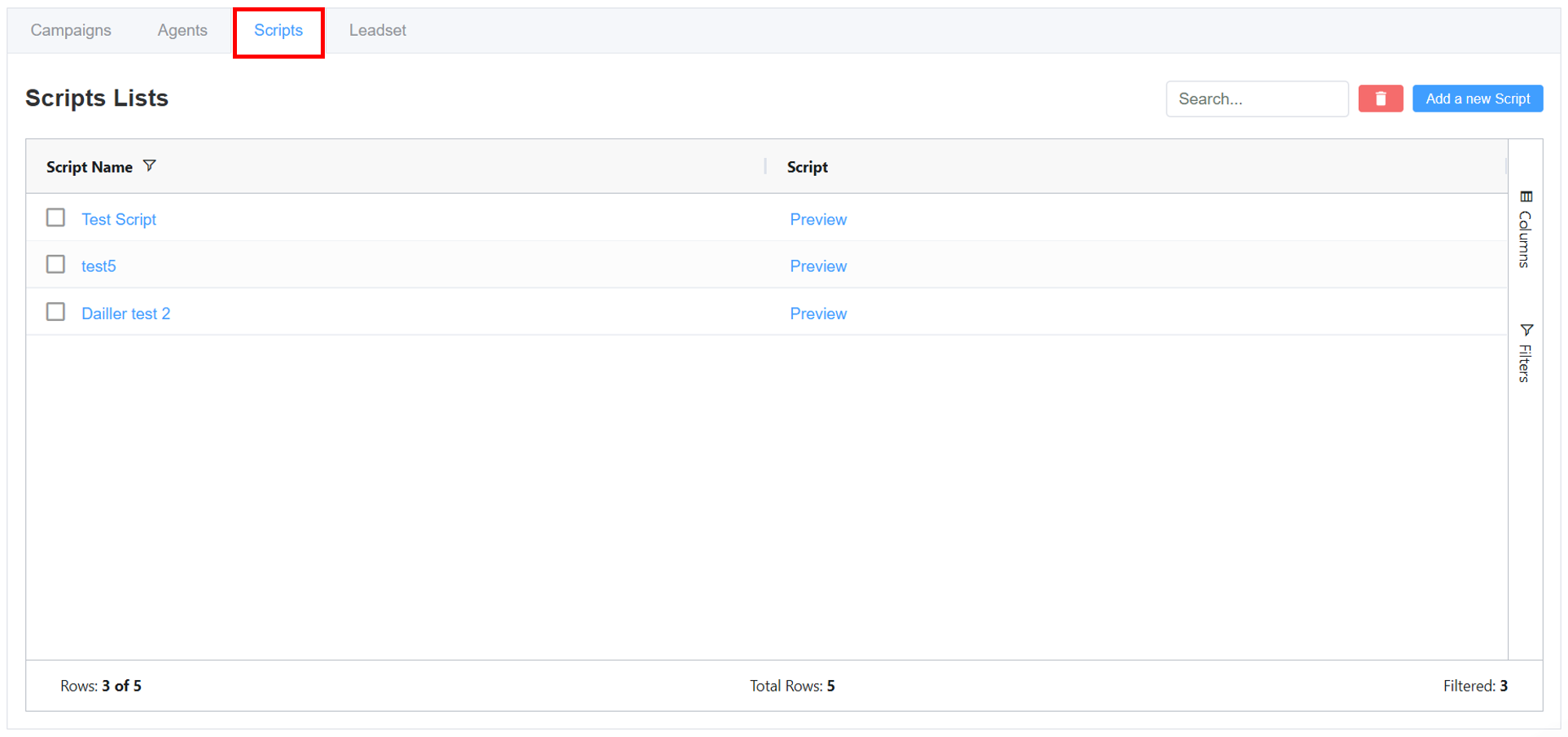Screen dimensions: 1568x737
Task: Select the Scripts tab
Action: pyautogui.click(x=278, y=30)
